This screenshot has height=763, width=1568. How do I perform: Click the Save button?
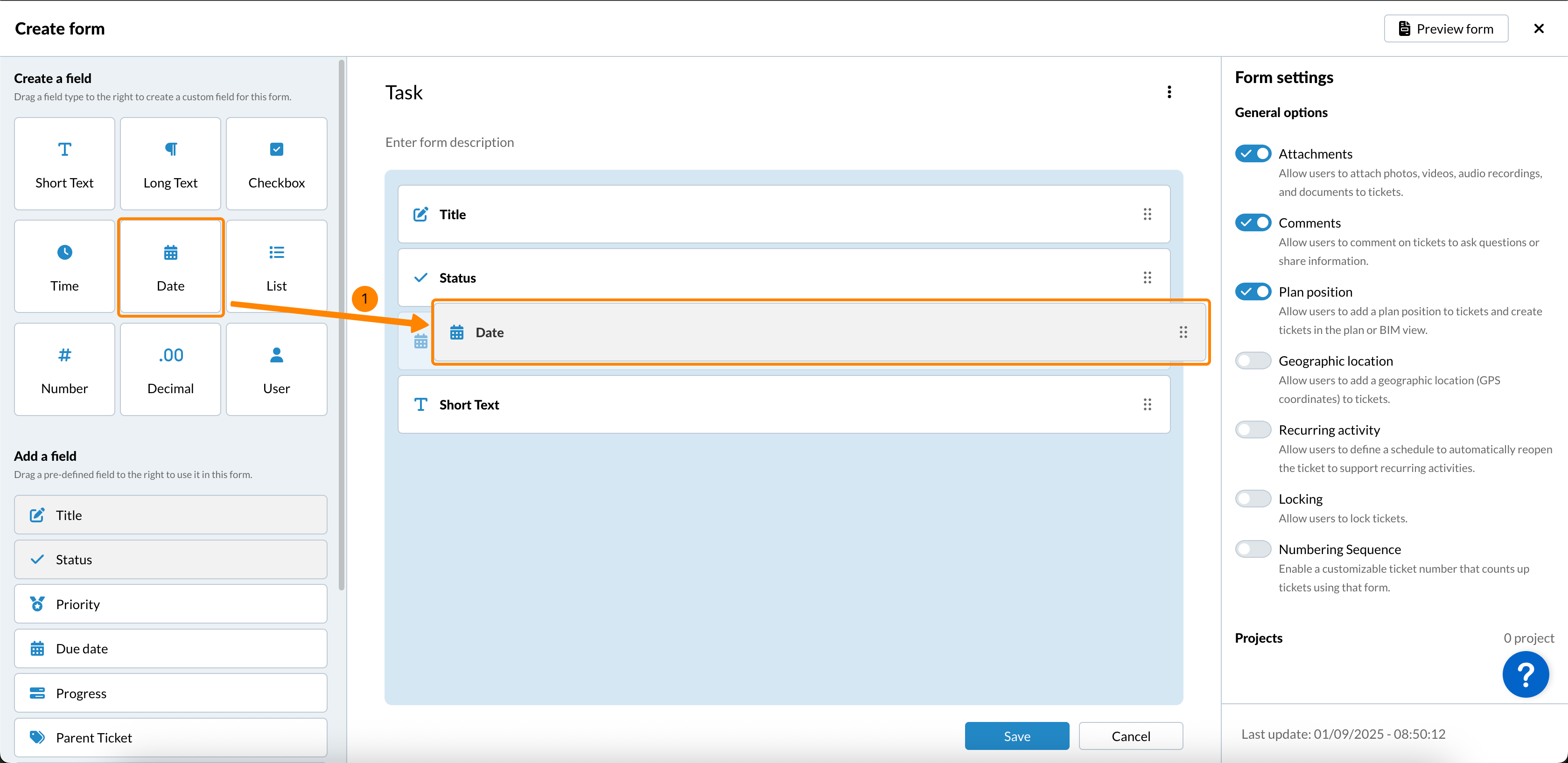pos(1016,736)
